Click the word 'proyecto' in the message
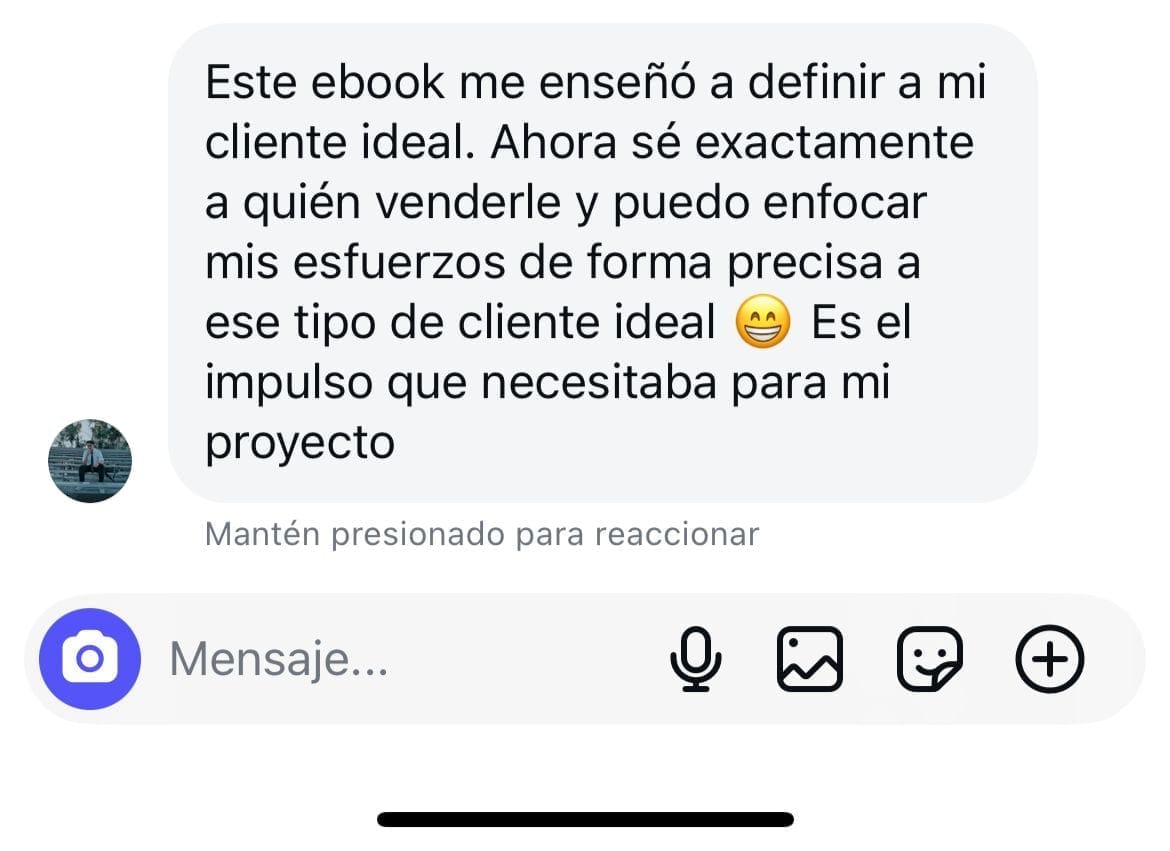Screen dimensions: 1170x851 [x=300, y=444]
